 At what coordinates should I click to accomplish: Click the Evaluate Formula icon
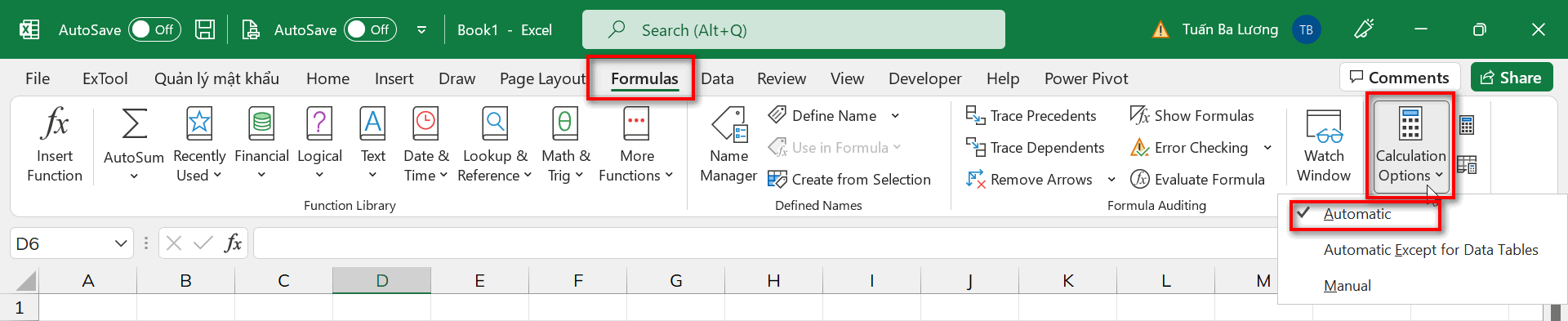point(1140,179)
